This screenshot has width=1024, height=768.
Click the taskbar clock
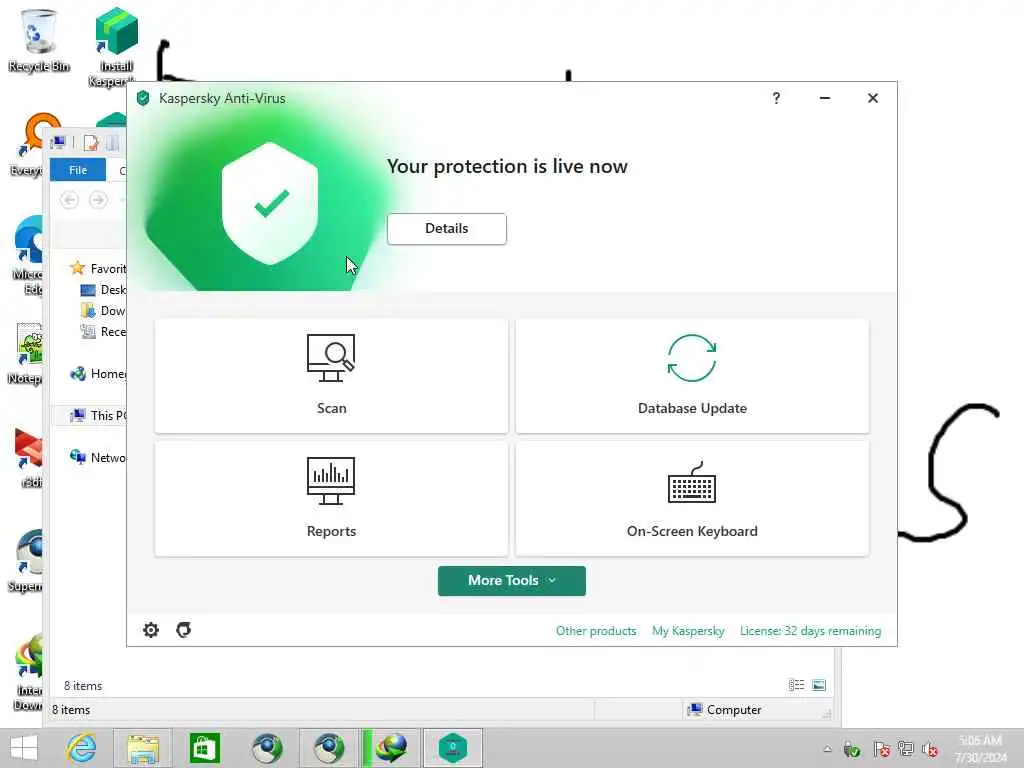980,748
